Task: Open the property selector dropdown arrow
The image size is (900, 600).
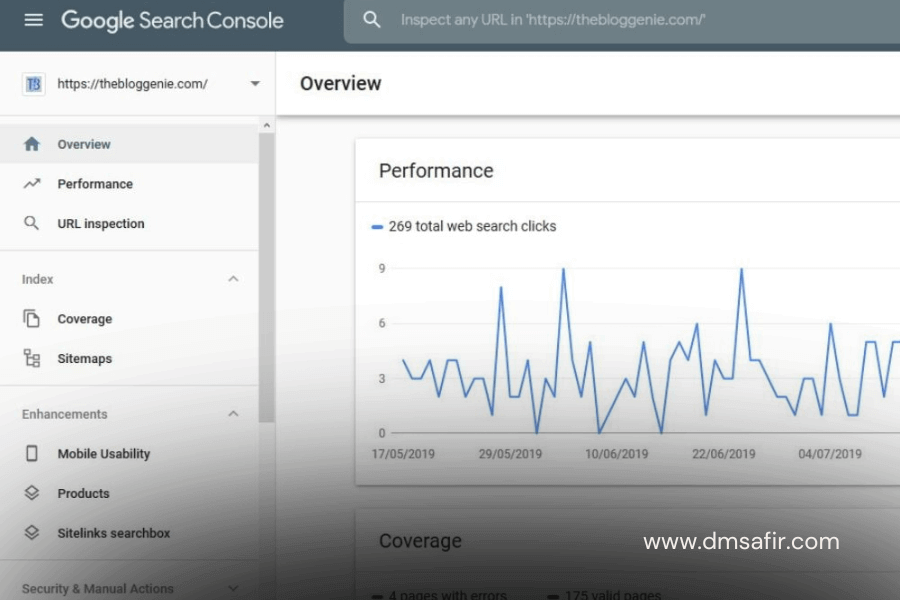Action: (255, 84)
